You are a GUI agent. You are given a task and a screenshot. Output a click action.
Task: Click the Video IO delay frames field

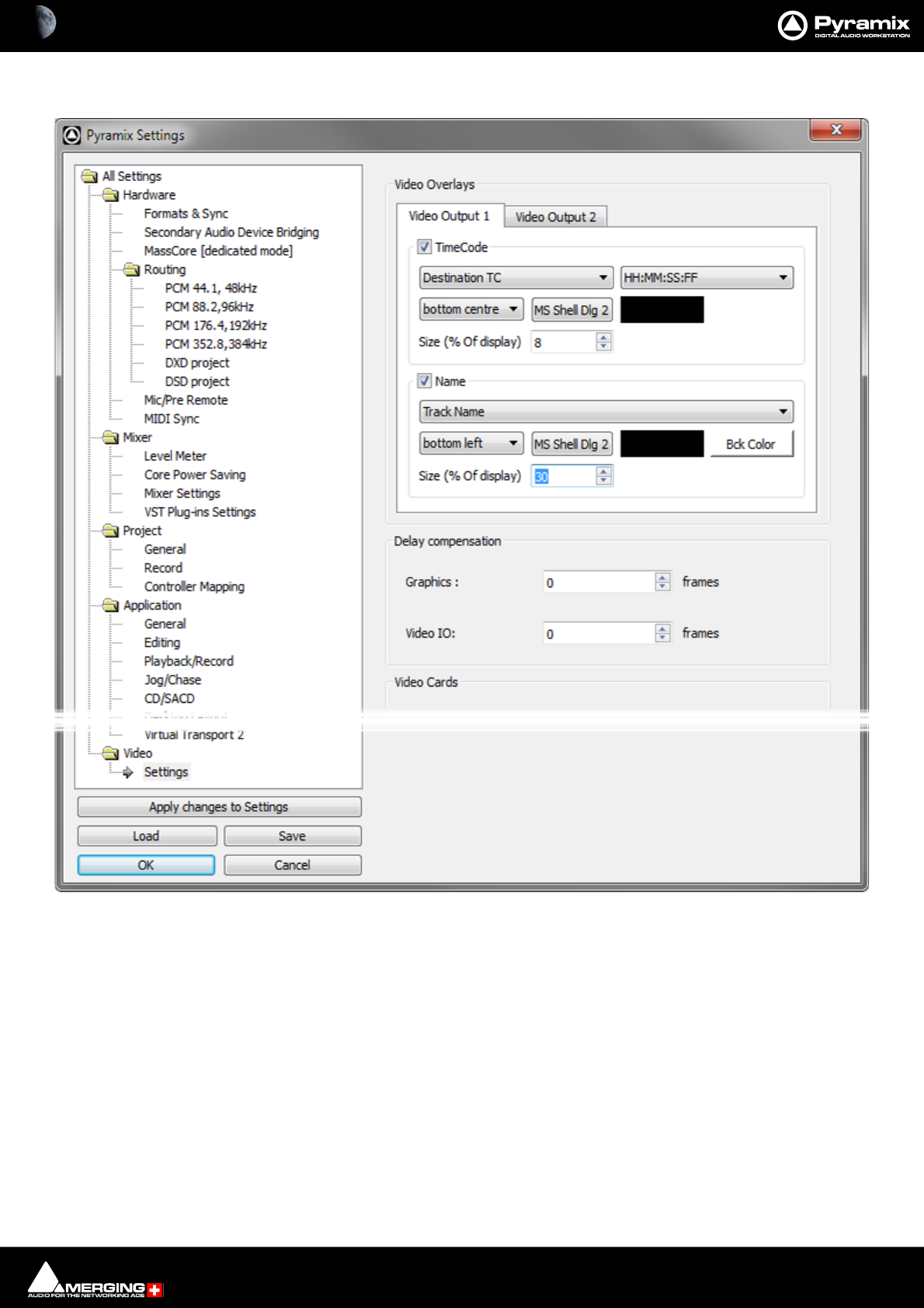(x=599, y=633)
